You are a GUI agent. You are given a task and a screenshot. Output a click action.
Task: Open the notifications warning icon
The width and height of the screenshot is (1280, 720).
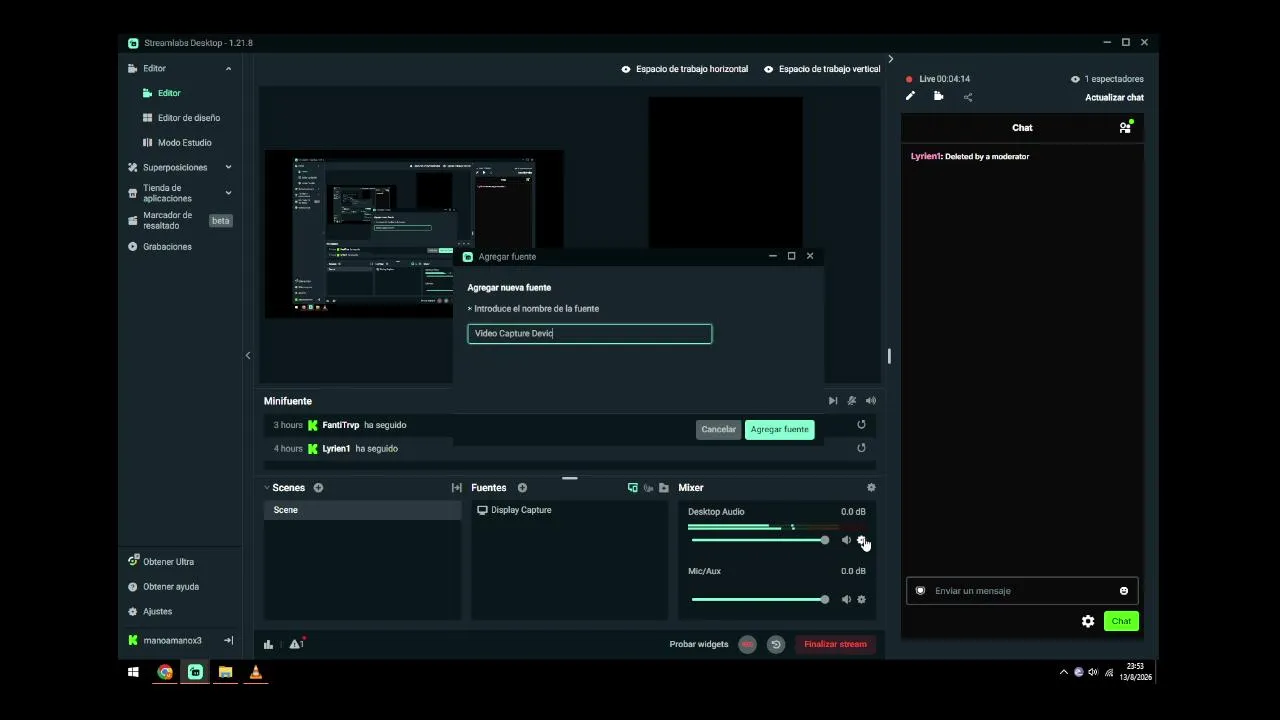pyautogui.click(x=296, y=644)
